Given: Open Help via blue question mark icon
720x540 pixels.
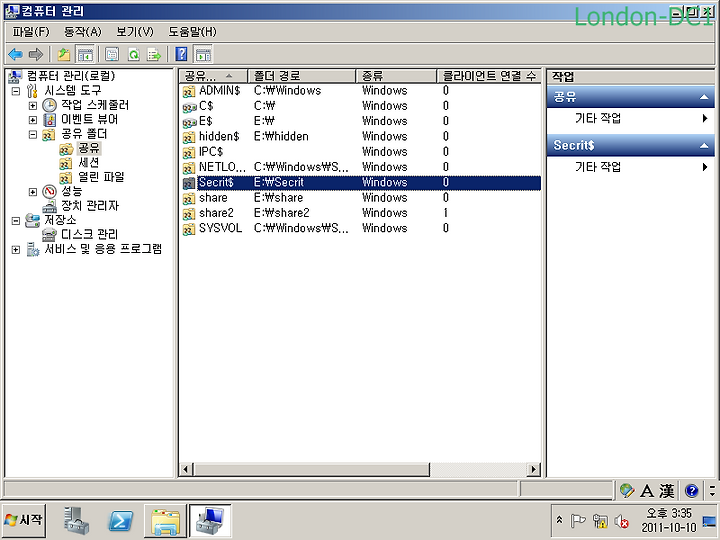Looking at the screenshot, I should [x=181, y=55].
